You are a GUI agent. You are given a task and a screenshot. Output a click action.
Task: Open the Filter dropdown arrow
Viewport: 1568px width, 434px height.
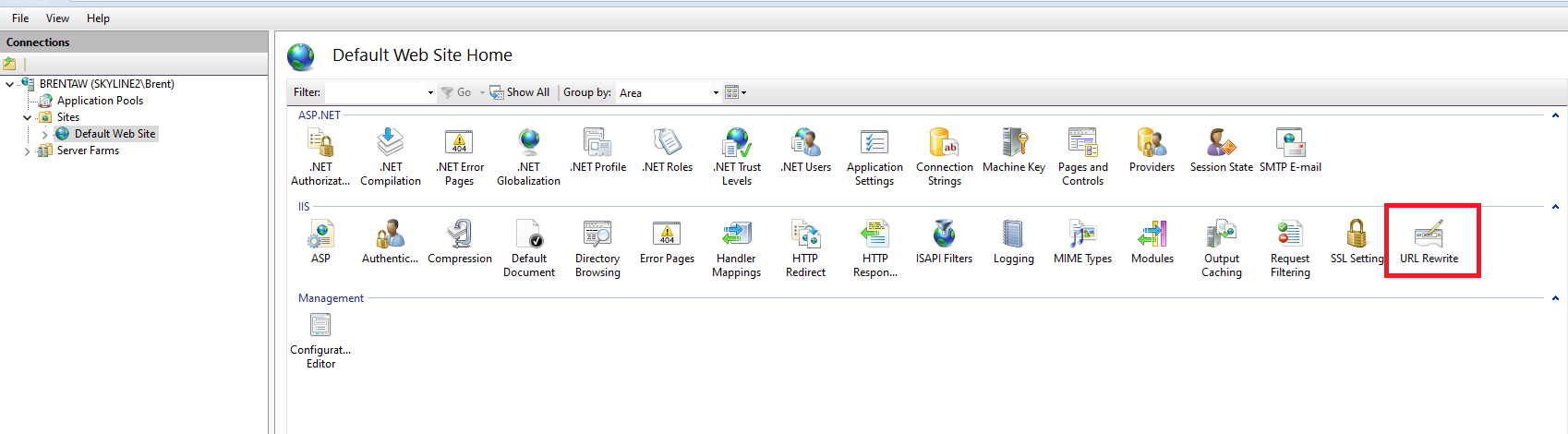click(430, 92)
